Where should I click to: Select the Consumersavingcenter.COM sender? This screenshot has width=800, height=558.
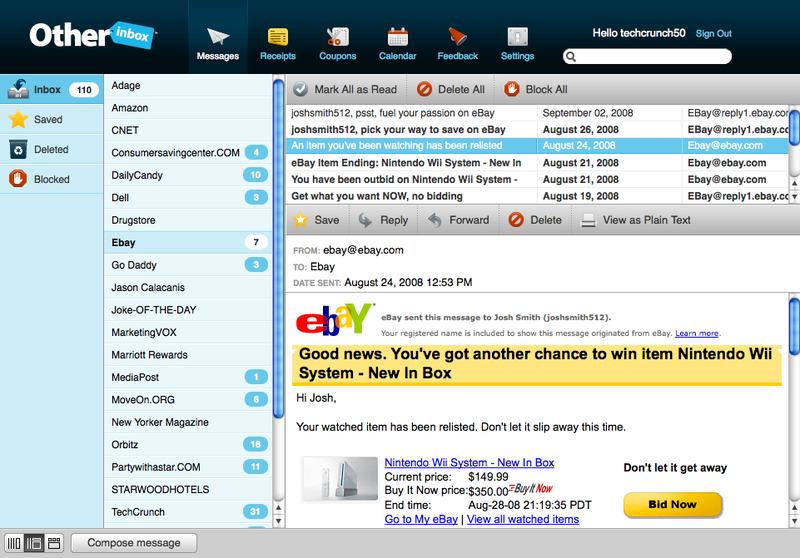point(188,153)
